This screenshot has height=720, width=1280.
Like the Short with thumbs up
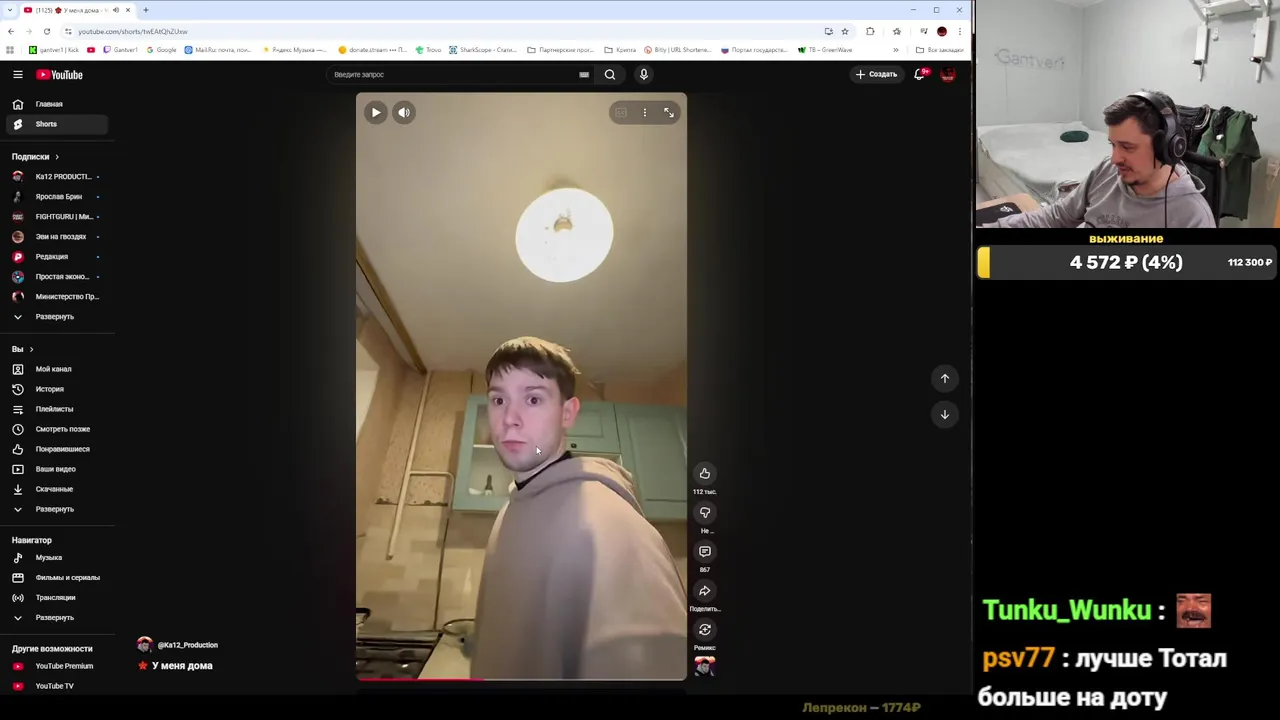coord(705,474)
